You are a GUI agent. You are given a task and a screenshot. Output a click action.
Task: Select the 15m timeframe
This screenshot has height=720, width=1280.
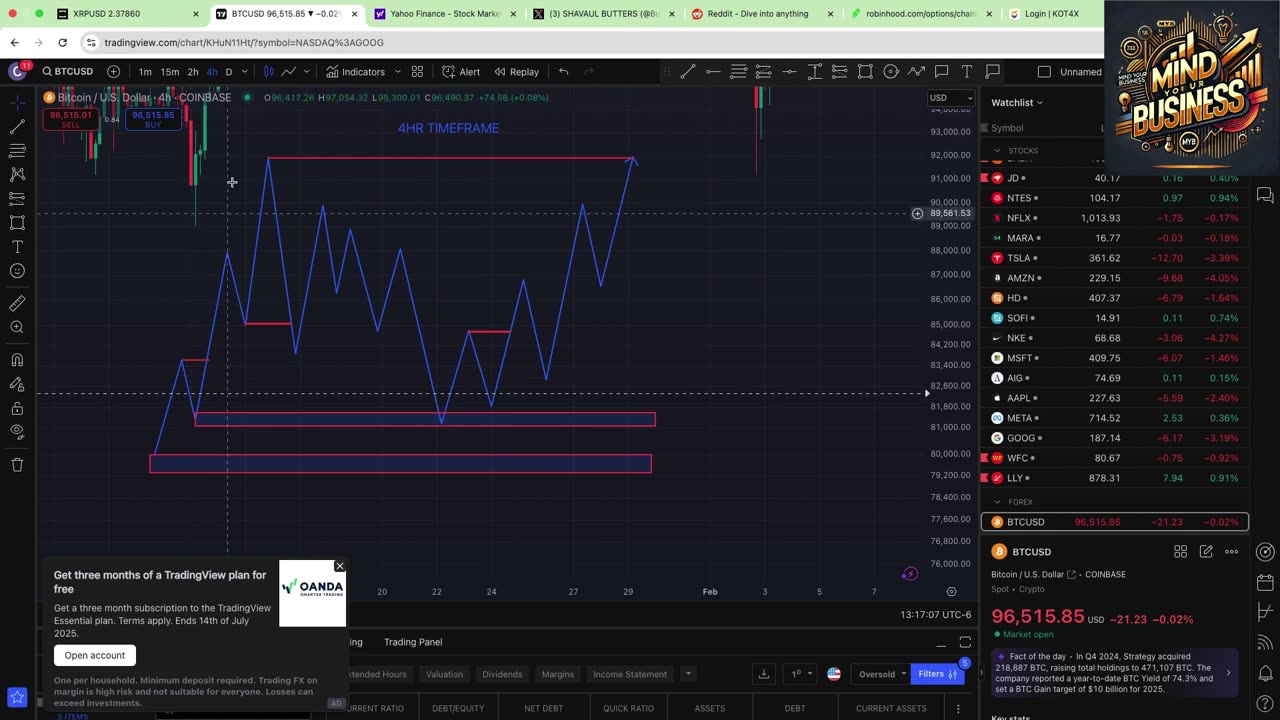tap(170, 72)
